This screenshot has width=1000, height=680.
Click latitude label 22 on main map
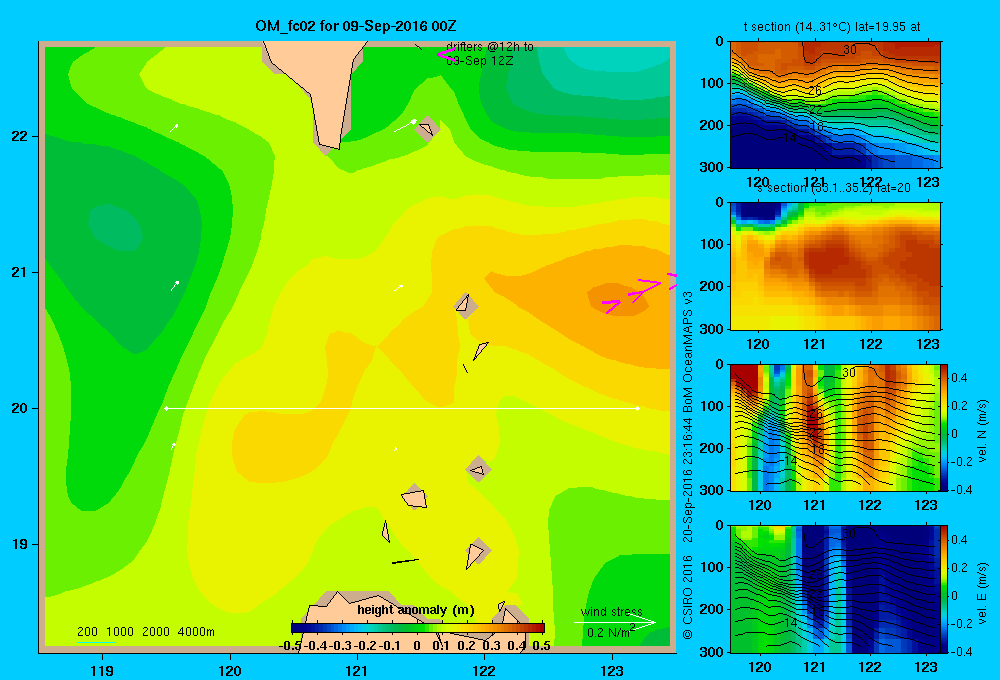coord(19,136)
